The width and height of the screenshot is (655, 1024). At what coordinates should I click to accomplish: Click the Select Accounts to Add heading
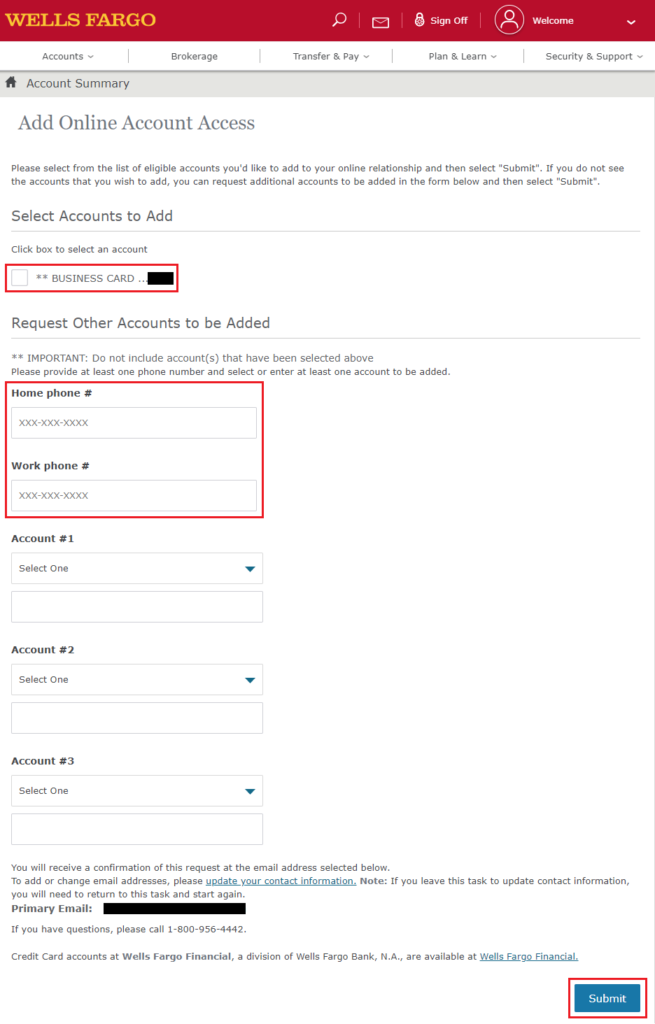point(92,216)
